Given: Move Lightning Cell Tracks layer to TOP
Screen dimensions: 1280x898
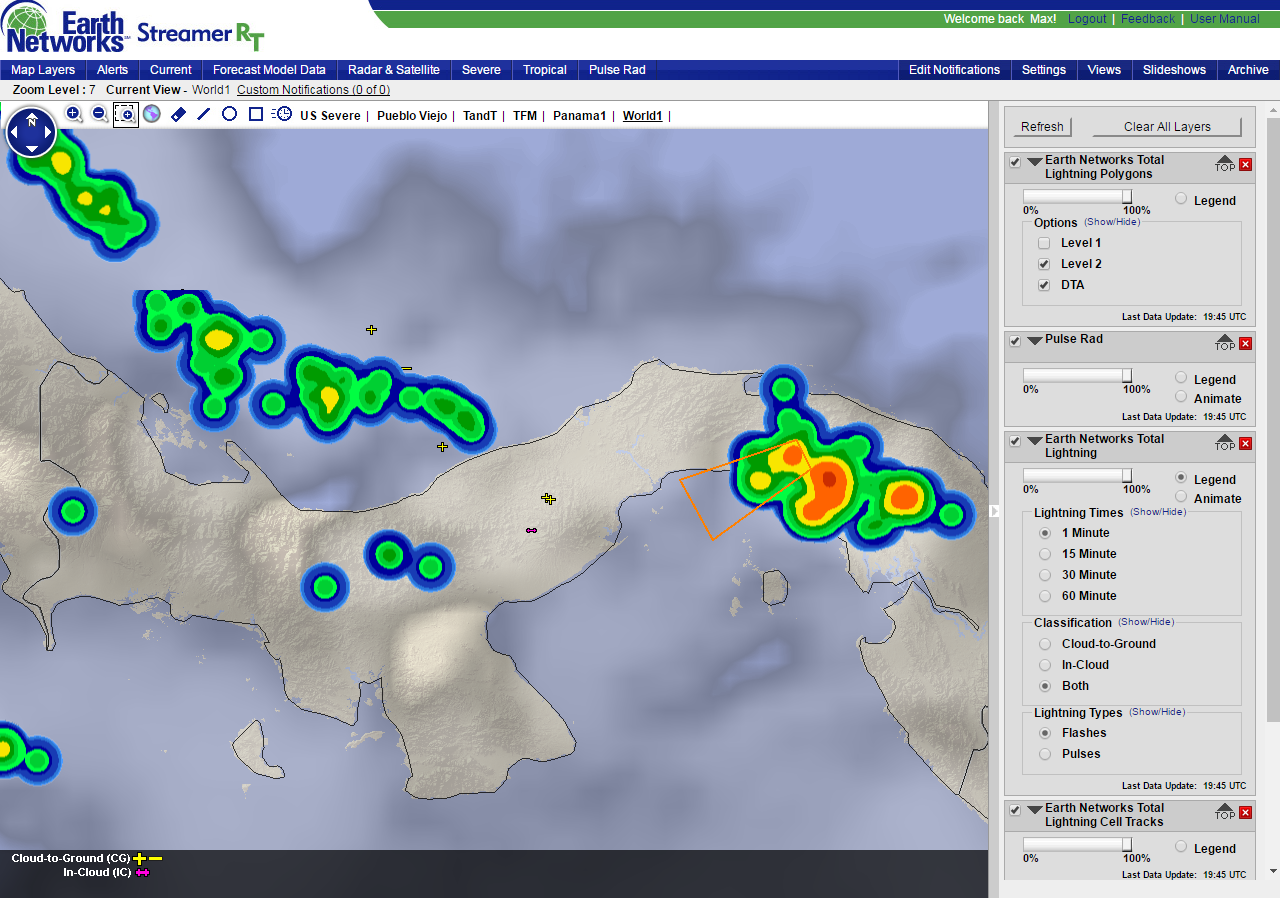Looking at the screenshot, I should [1225, 812].
